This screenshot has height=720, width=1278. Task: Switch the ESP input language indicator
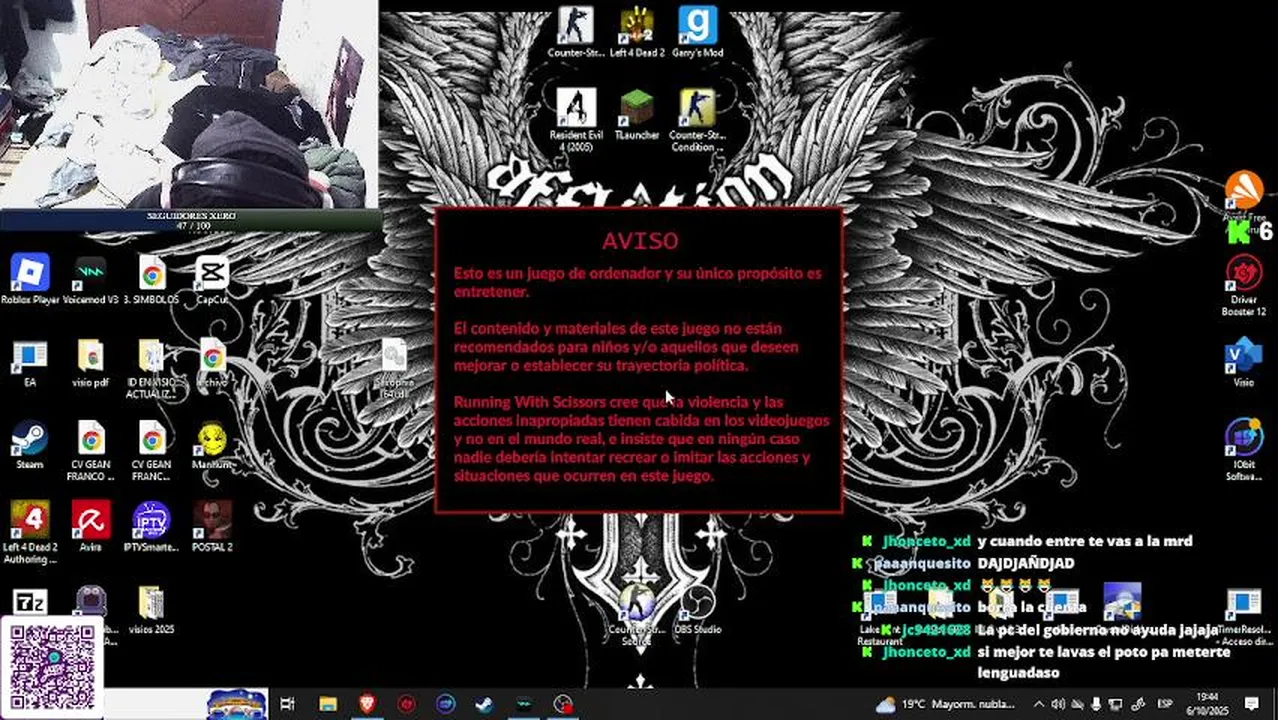click(x=1165, y=704)
